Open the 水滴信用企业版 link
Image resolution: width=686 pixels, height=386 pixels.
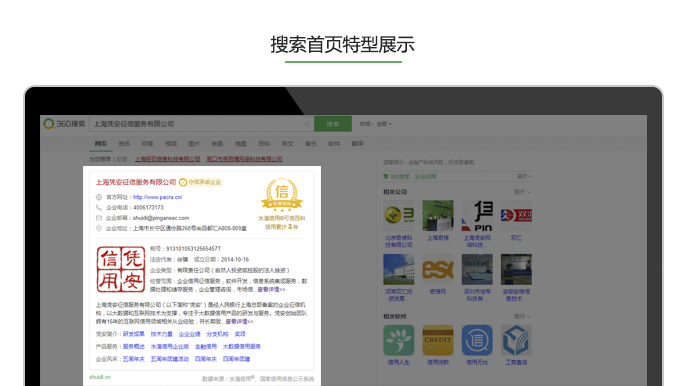point(170,346)
